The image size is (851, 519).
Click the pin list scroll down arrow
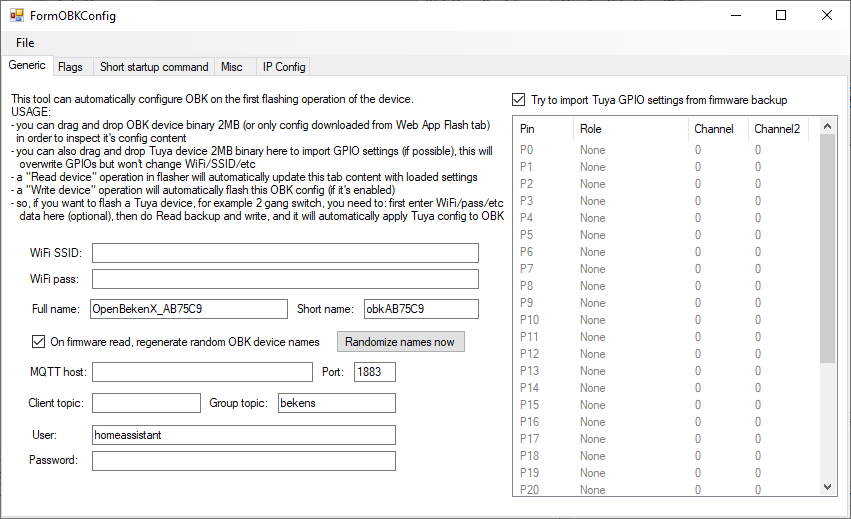pyautogui.click(x=827, y=487)
